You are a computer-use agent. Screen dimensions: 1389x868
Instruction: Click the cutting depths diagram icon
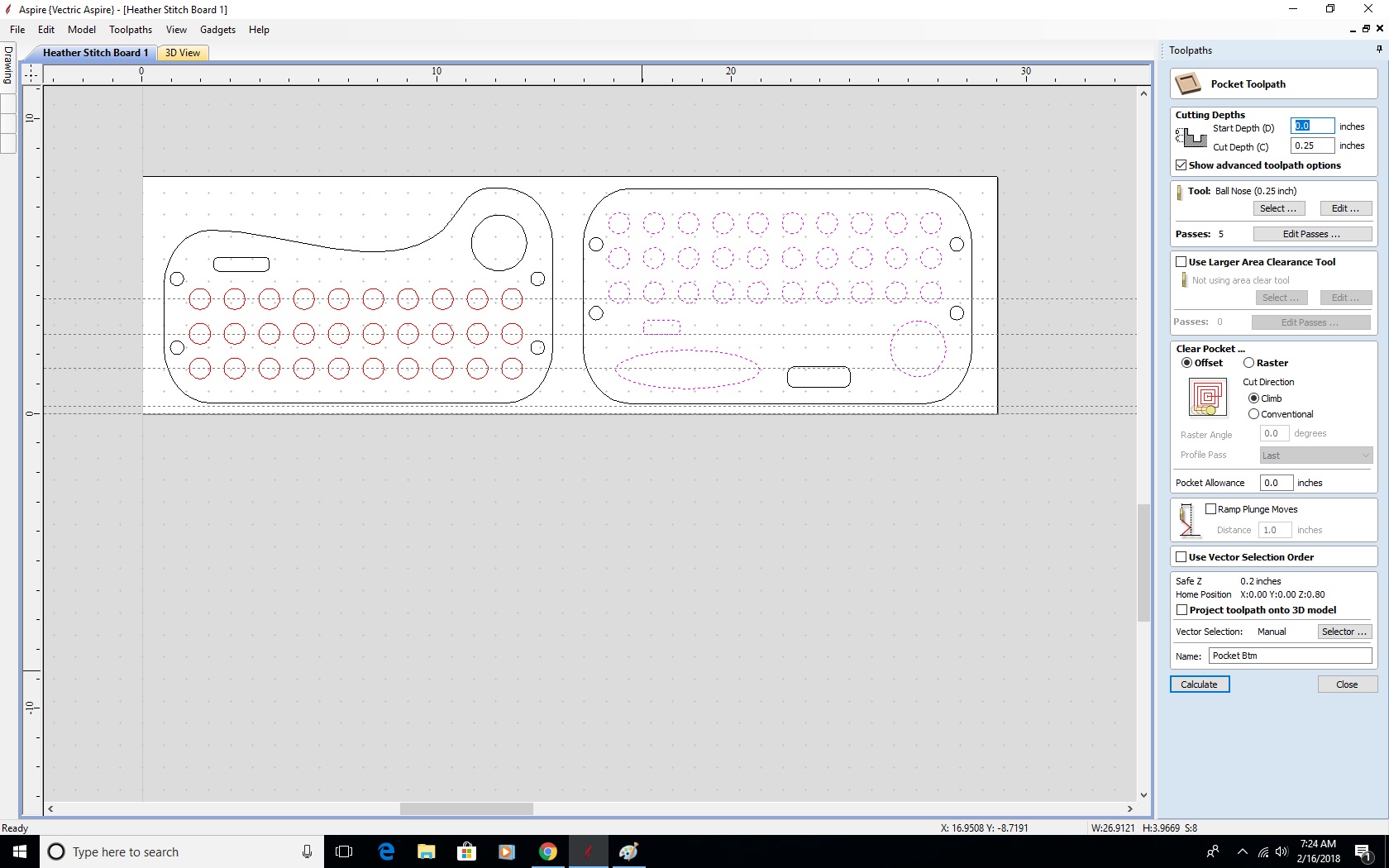pyautogui.click(x=1191, y=138)
